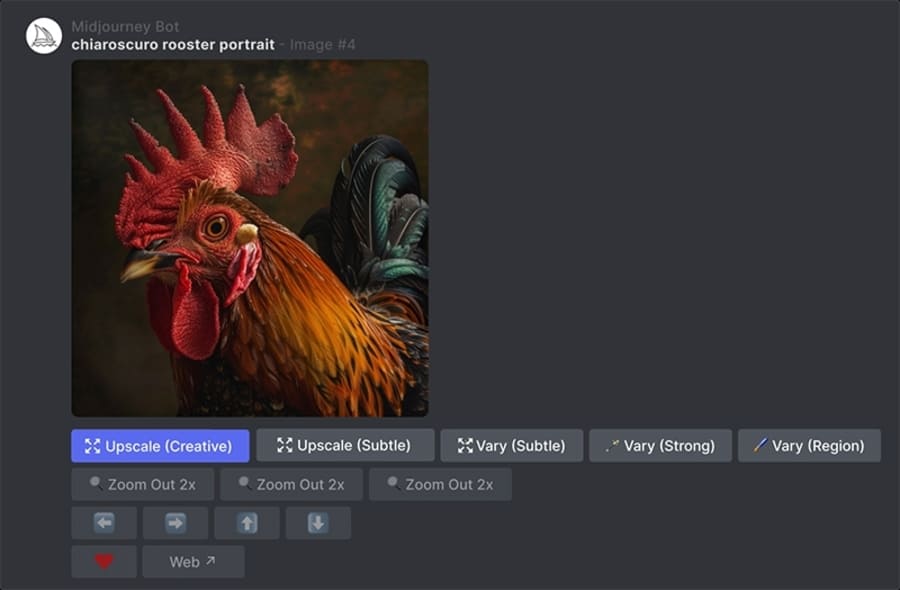Viewport: 900px width, 590px height.
Task: Click the 'Image #4' label
Action: pyautogui.click(x=322, y=44)
